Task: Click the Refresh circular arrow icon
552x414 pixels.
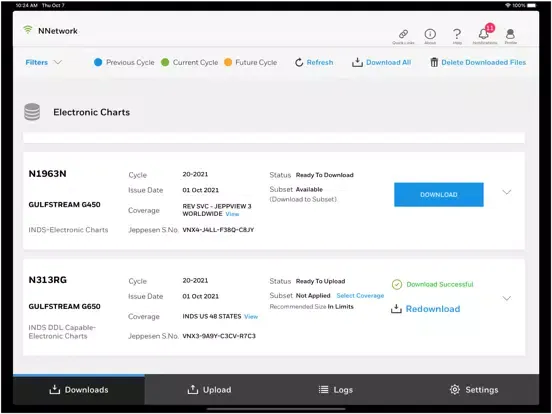Action: 299,62
